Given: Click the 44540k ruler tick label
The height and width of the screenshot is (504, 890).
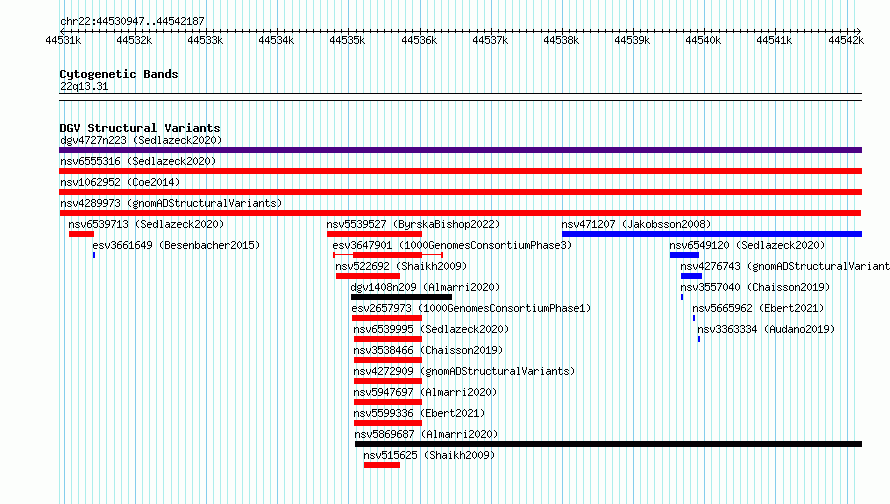Looking at the screenshot, I should click(x=703, y=40).
